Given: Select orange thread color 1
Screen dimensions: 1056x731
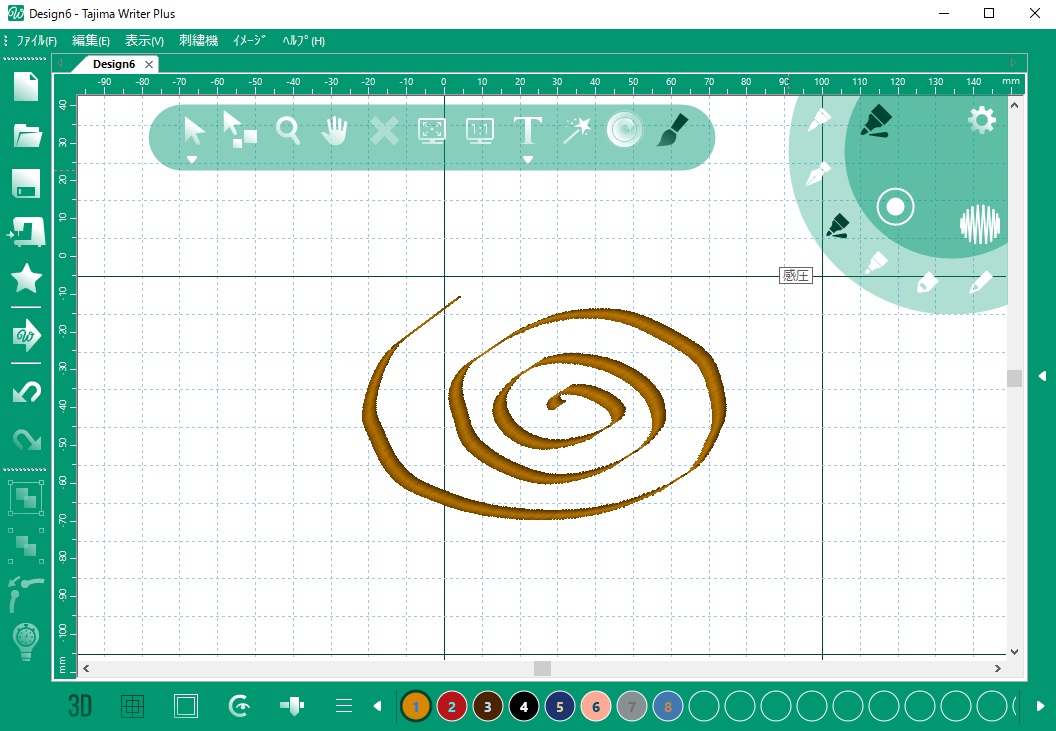Looking at the screenshot, I should click(416, 706).
